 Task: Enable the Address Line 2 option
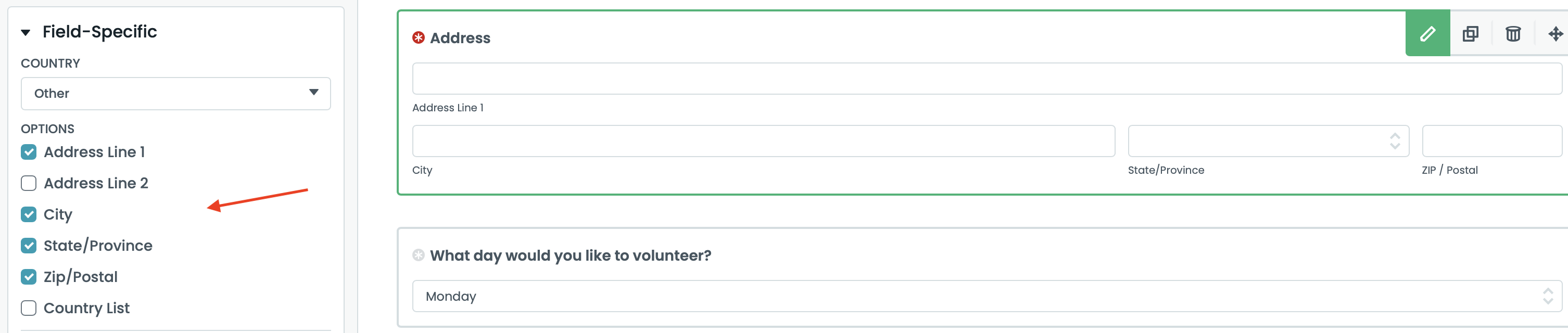tap(29, 183)
